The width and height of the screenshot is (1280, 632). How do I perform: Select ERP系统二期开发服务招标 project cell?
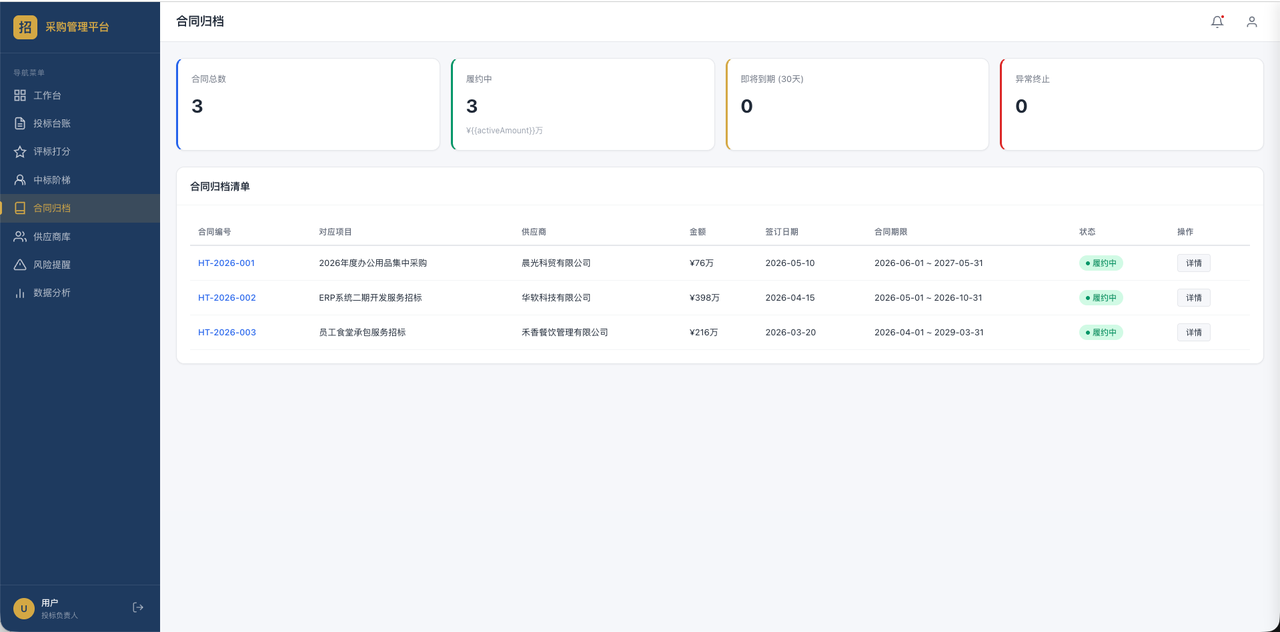tap(370, 298)
